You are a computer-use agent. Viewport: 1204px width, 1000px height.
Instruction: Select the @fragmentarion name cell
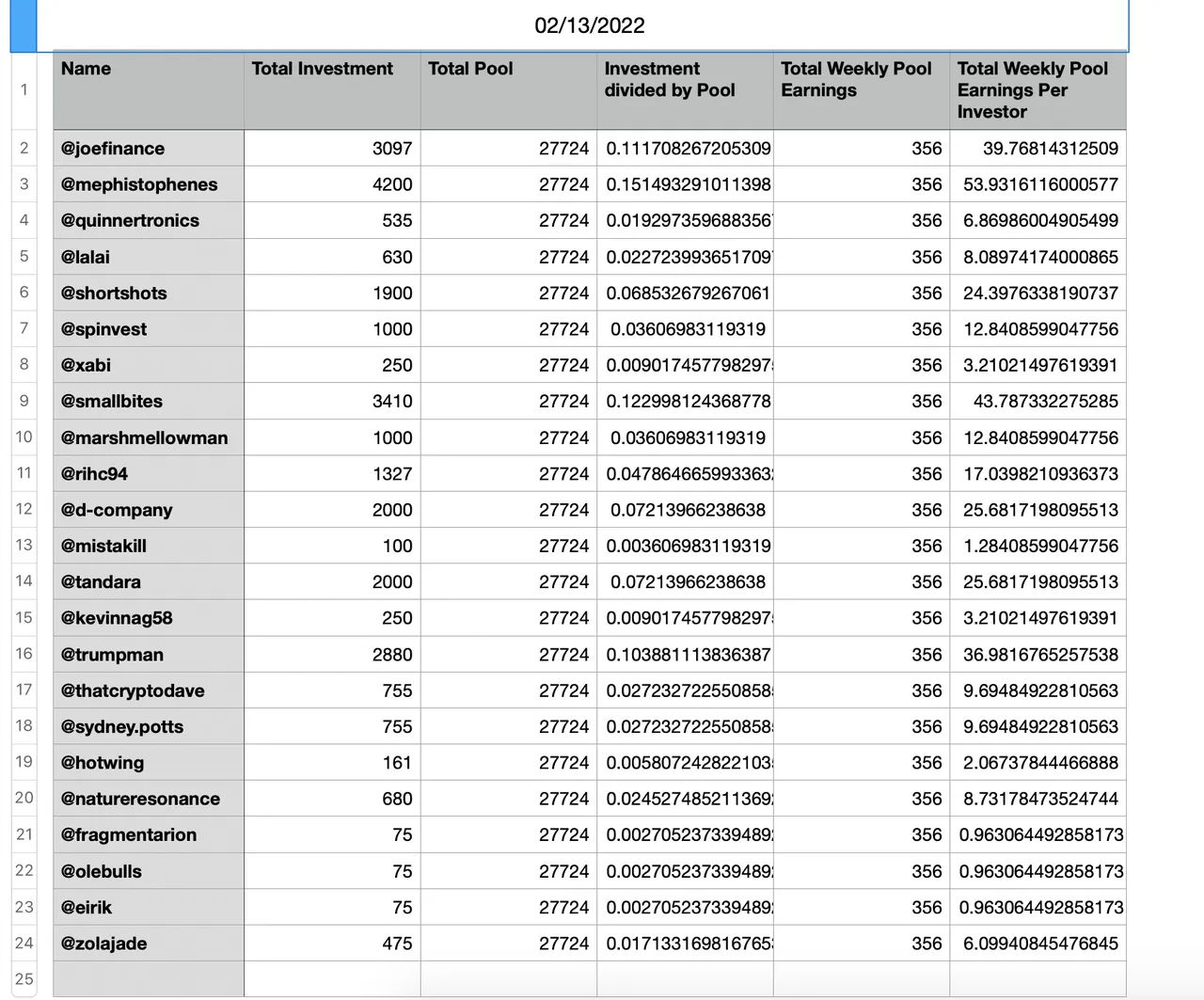[149, 834]
